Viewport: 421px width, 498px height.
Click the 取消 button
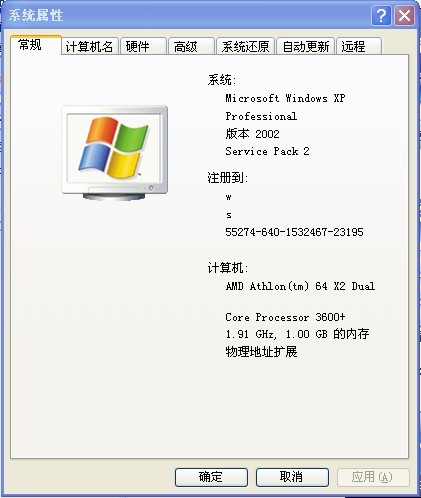point(292,477)
